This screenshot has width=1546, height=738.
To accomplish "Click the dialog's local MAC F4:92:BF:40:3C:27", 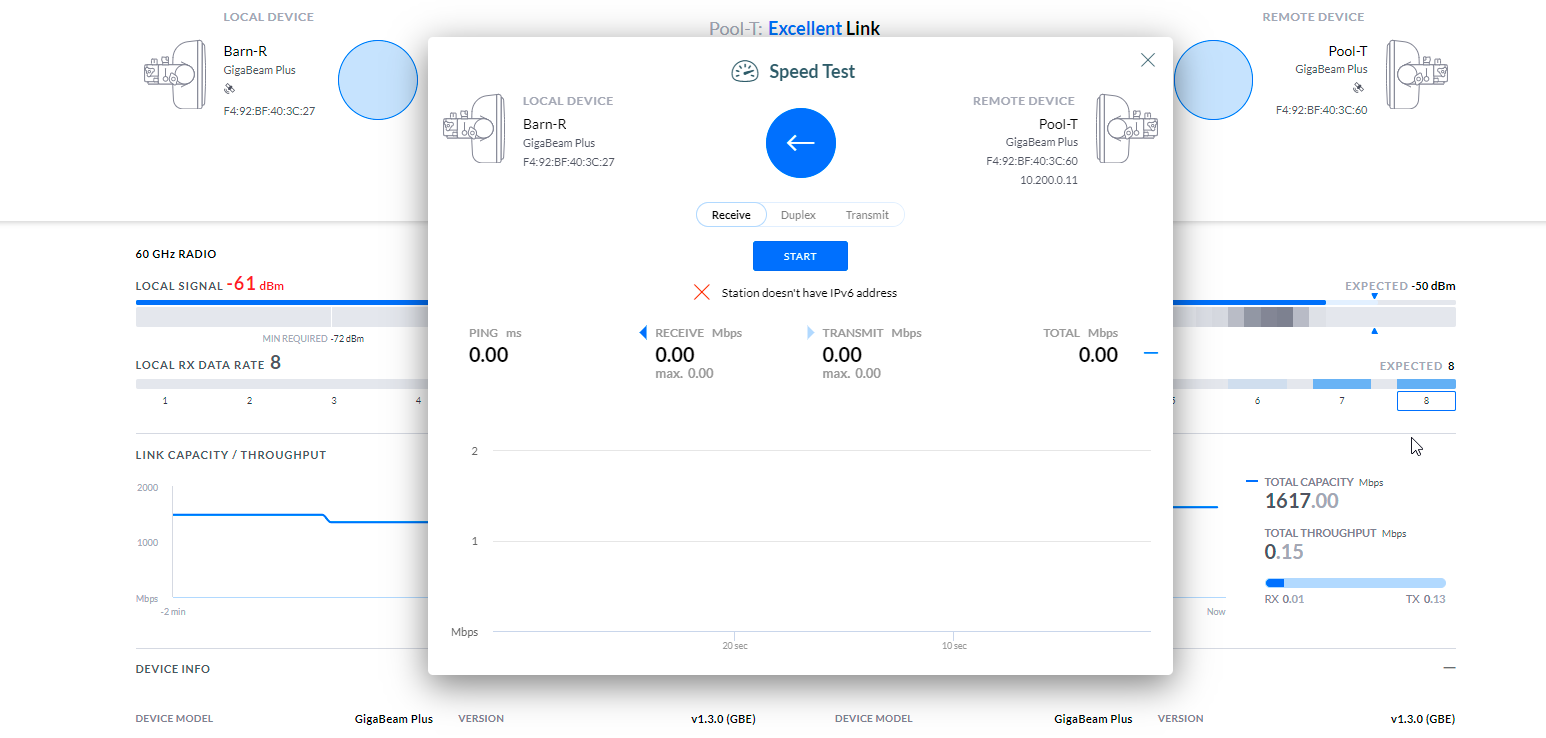I will pyautogui.click(x=569, y=162).
